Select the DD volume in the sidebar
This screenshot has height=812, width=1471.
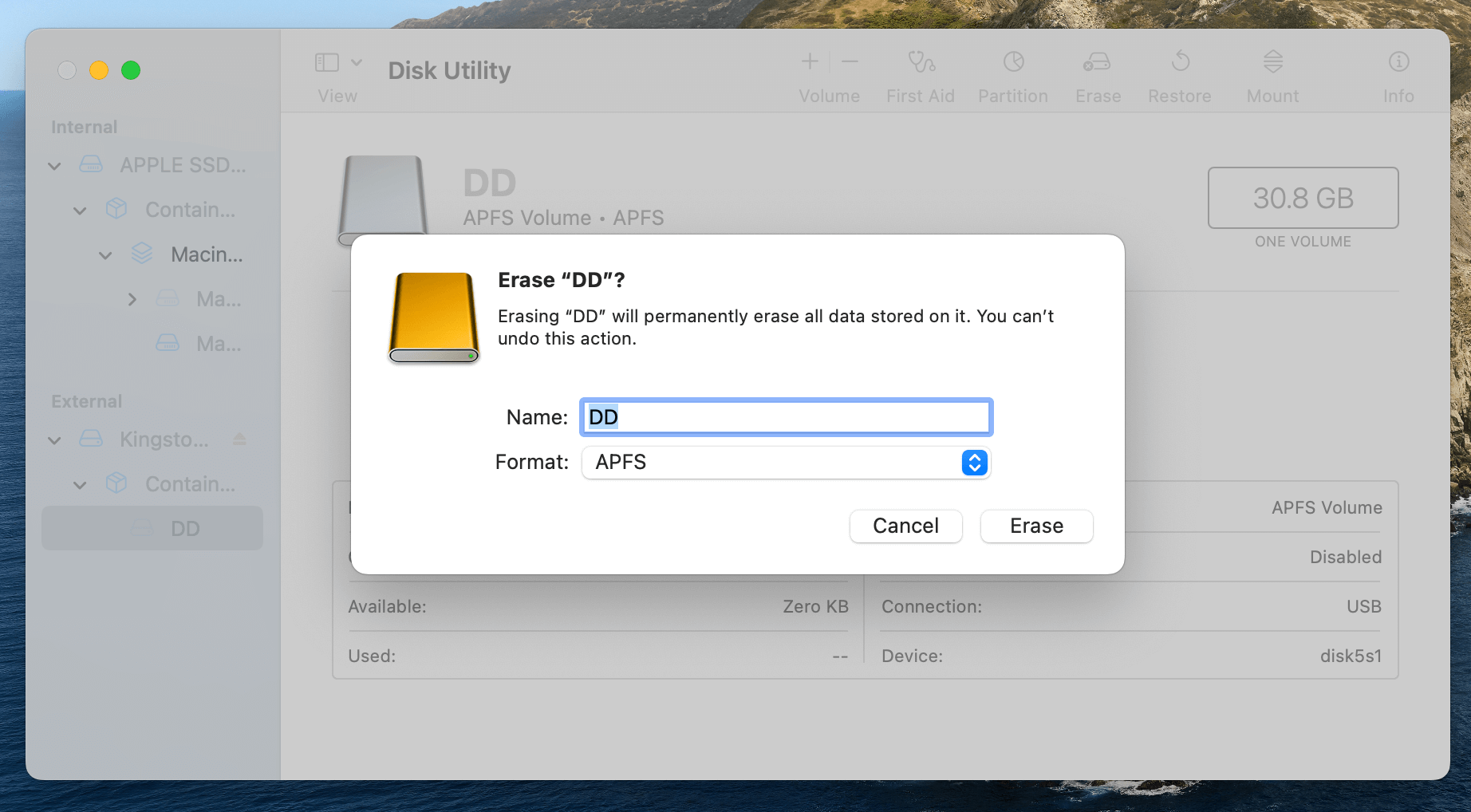pos(185,528)
